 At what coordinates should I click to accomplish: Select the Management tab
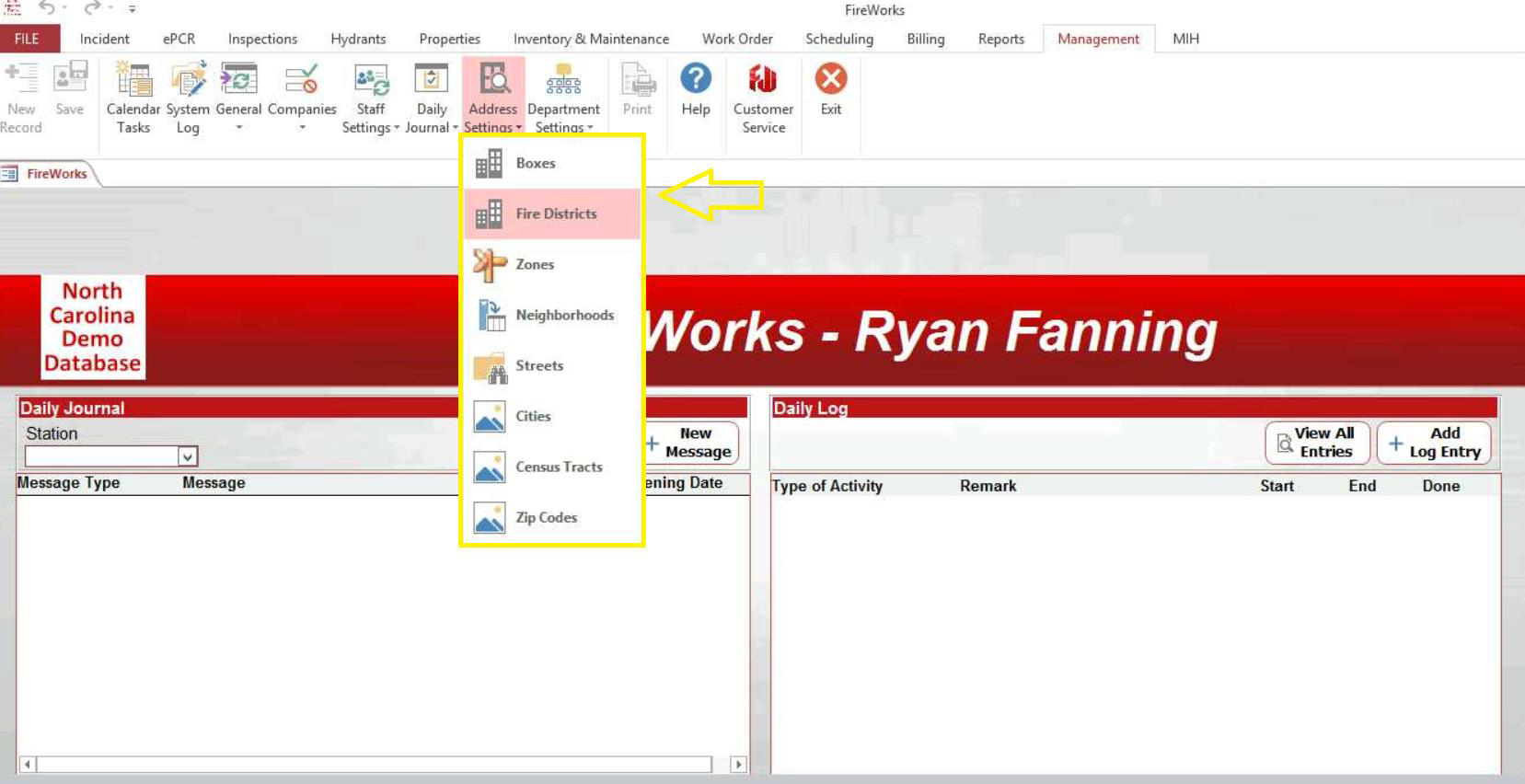[x=1098, y=39]
